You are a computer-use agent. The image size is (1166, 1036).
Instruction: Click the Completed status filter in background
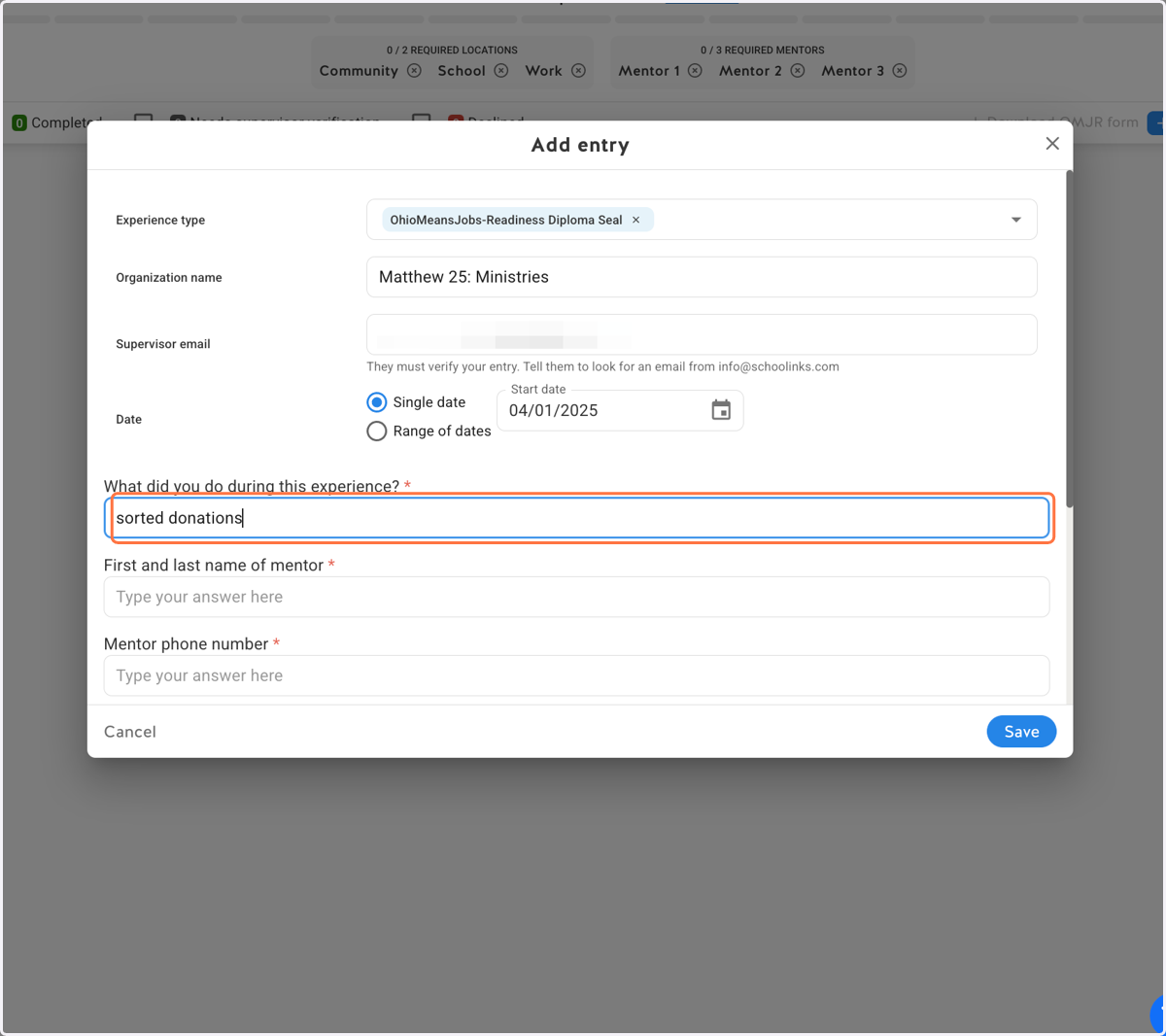(56, 122)
